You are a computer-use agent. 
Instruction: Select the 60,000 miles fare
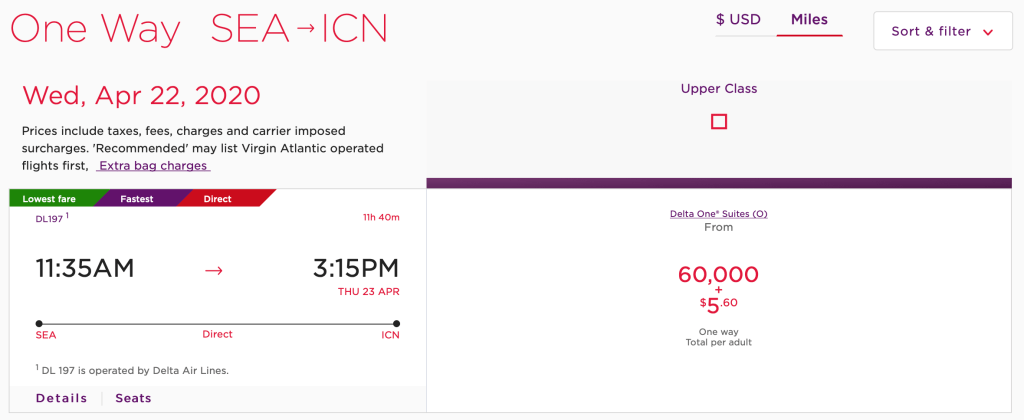(718, 274)
